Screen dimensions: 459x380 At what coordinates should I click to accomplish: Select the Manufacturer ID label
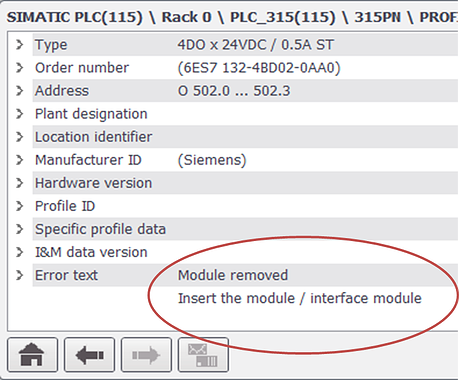click(88, 160)
